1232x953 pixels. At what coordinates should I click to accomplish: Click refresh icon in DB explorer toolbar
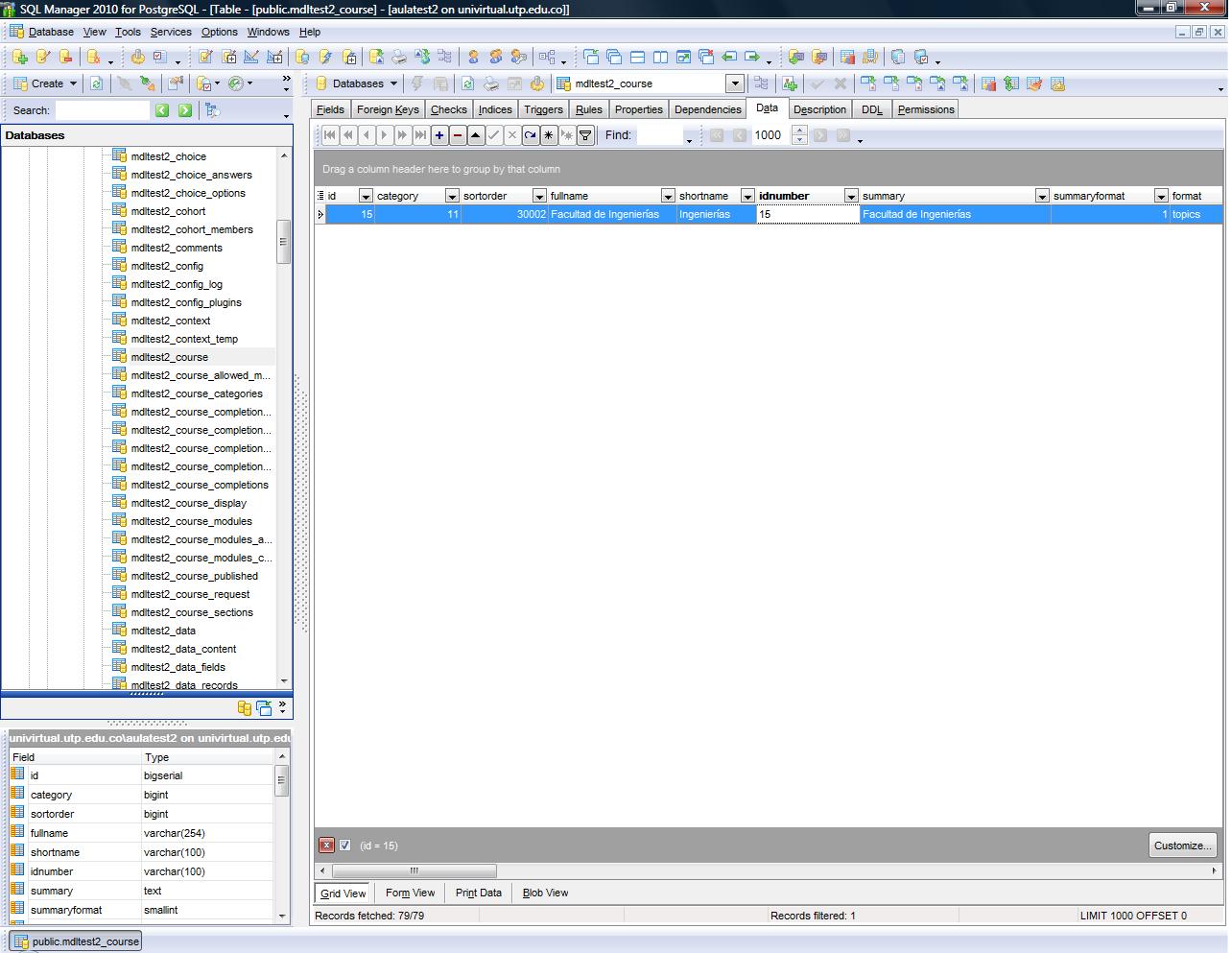tap(96, 83)
